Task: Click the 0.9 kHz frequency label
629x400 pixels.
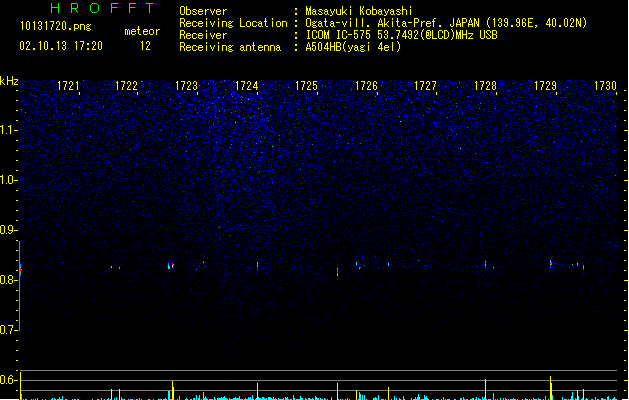Action: [8, 230]
